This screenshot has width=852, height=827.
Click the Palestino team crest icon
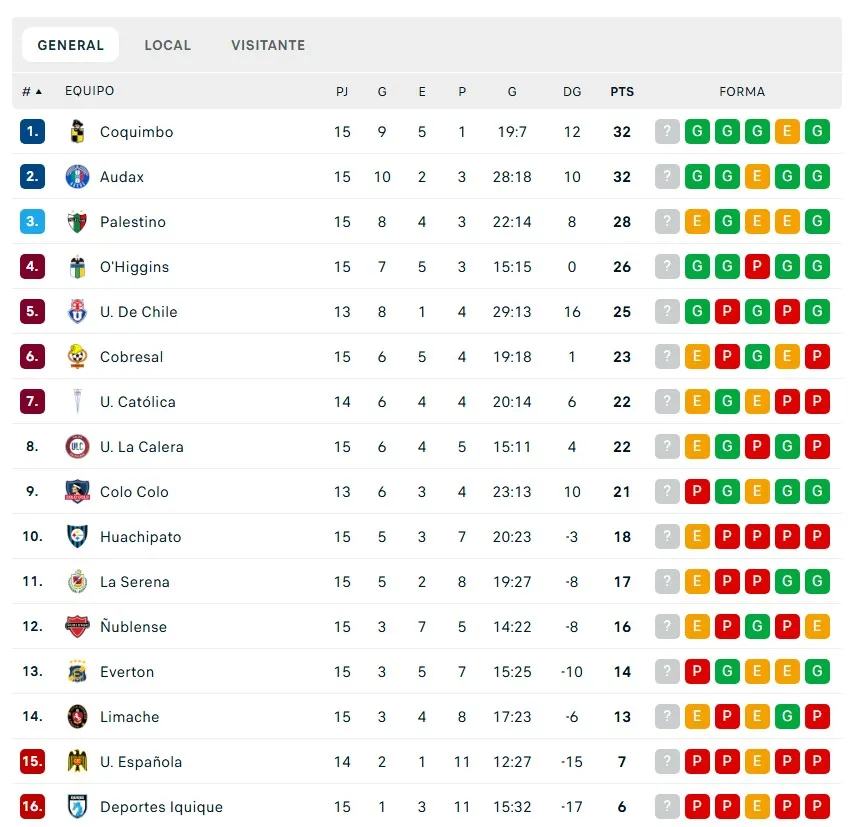(77, 222)
